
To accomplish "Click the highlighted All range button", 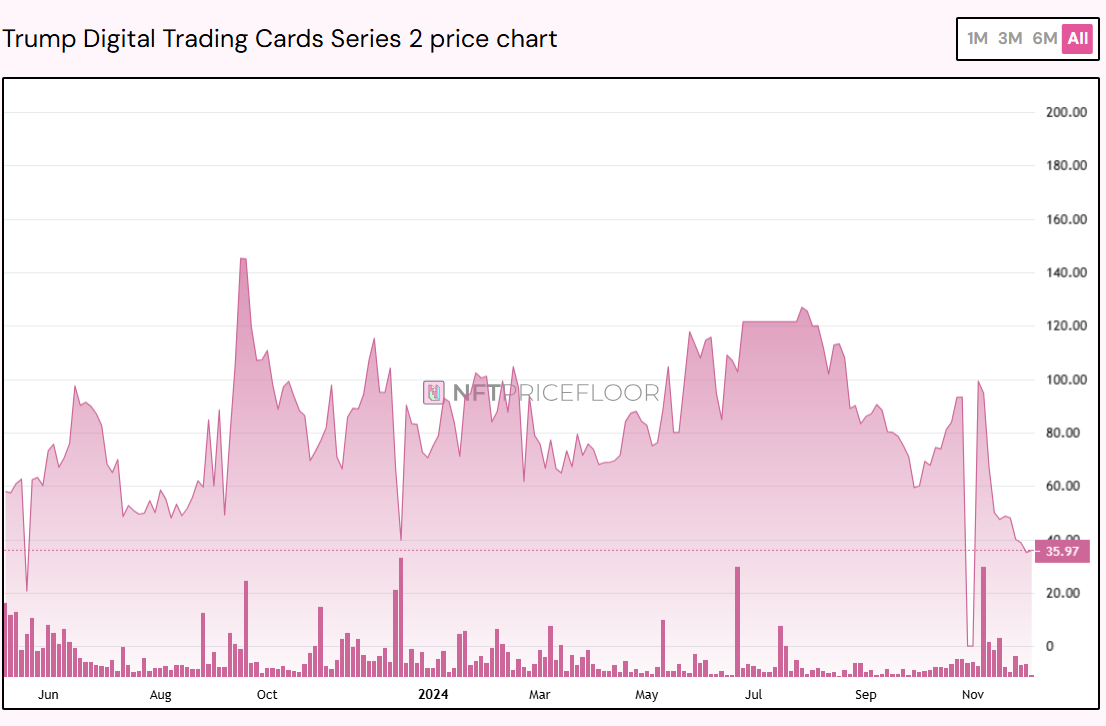I will [x=1077, y=39].
